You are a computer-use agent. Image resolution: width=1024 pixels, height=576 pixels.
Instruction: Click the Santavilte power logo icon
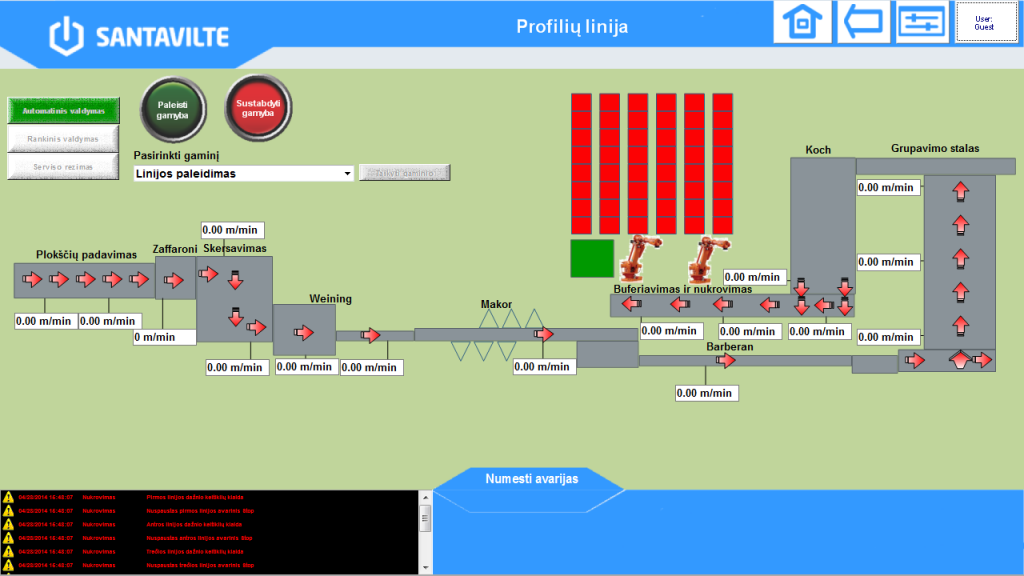point(66,35)
